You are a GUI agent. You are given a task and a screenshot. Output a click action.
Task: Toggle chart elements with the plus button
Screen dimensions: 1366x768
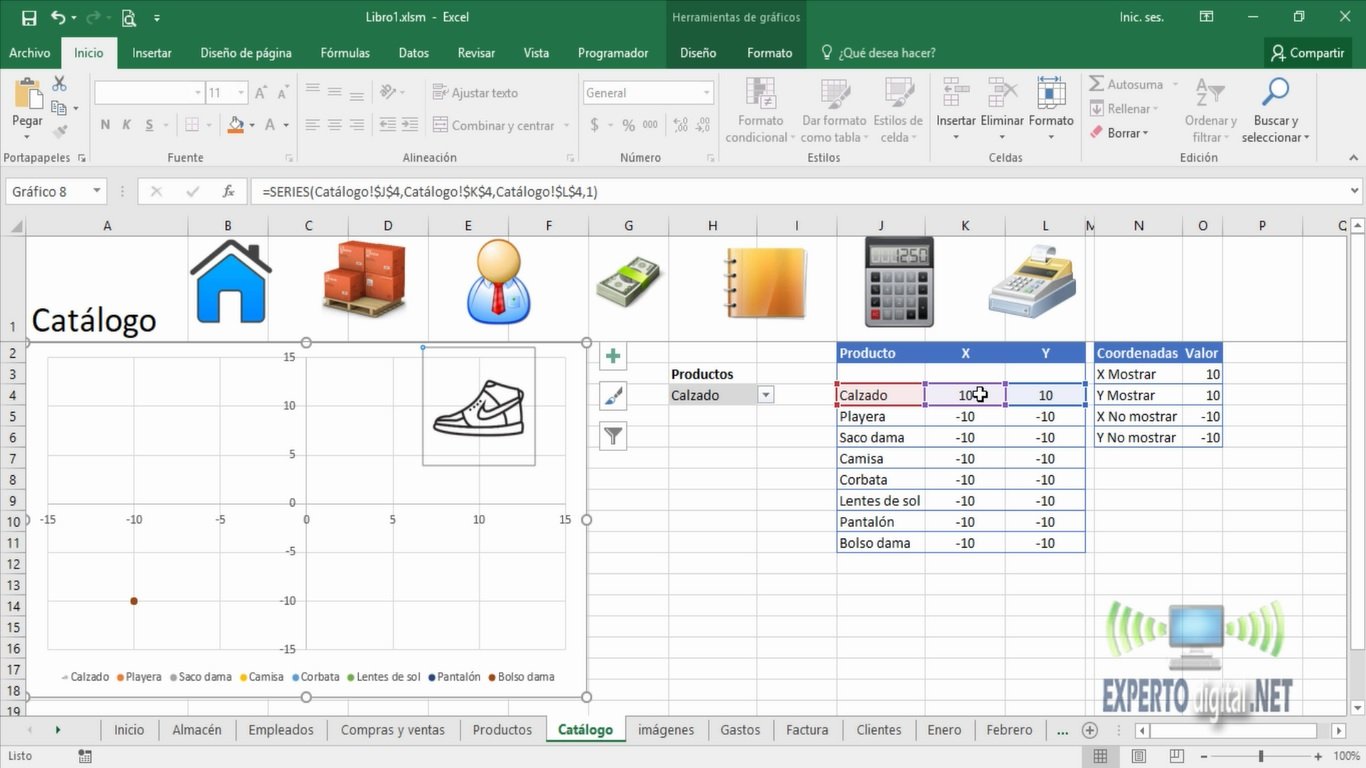[612, 355]
